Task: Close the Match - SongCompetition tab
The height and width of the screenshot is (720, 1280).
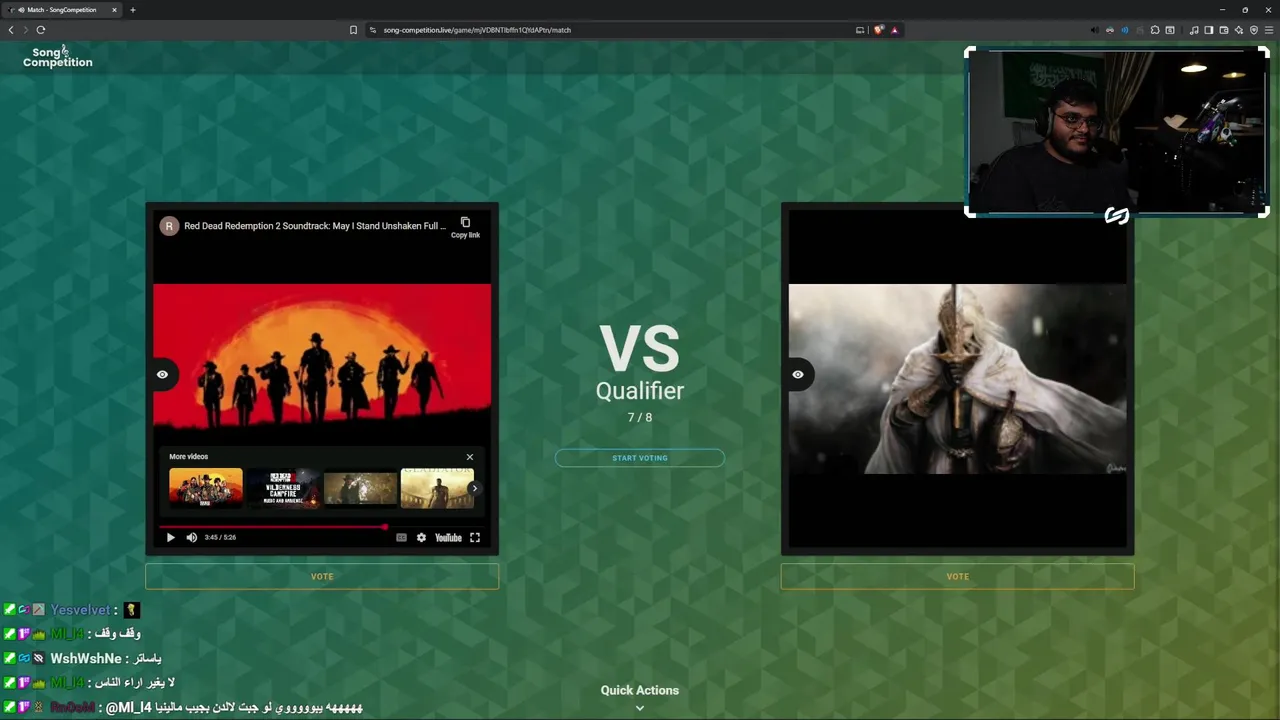Action: pos(114,10)
